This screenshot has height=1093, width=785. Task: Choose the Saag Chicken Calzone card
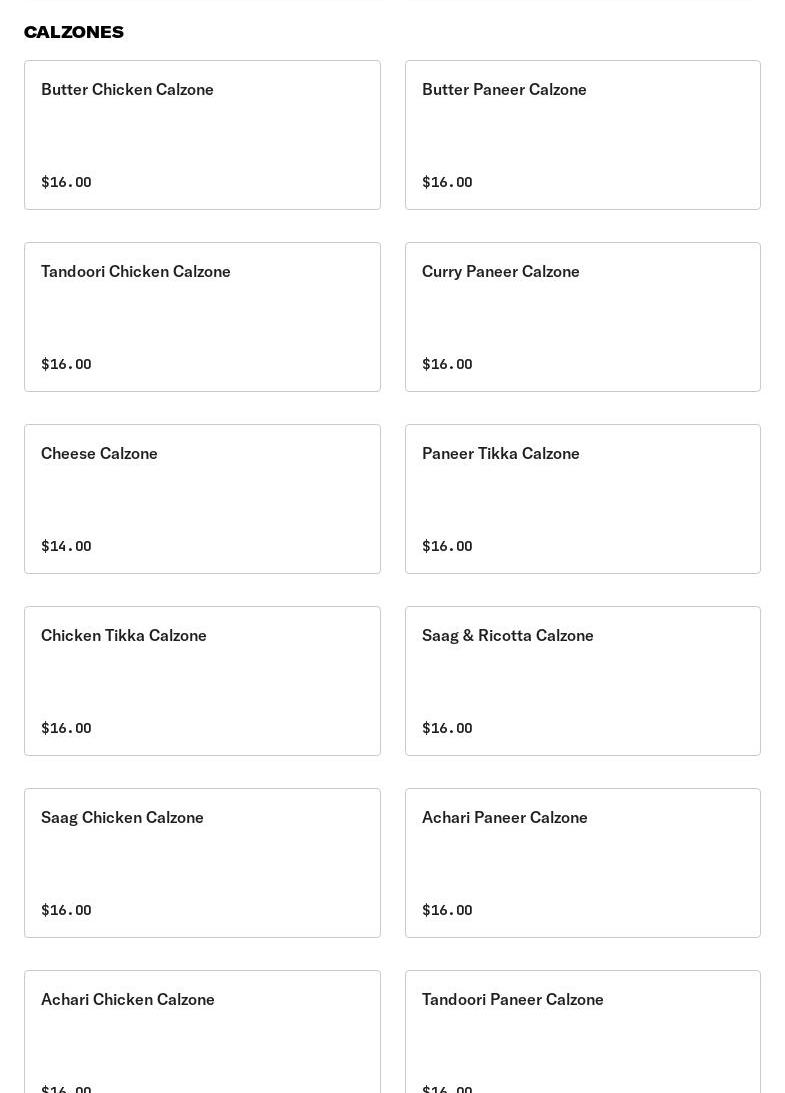pyautogui.click(x=202, y=863)
